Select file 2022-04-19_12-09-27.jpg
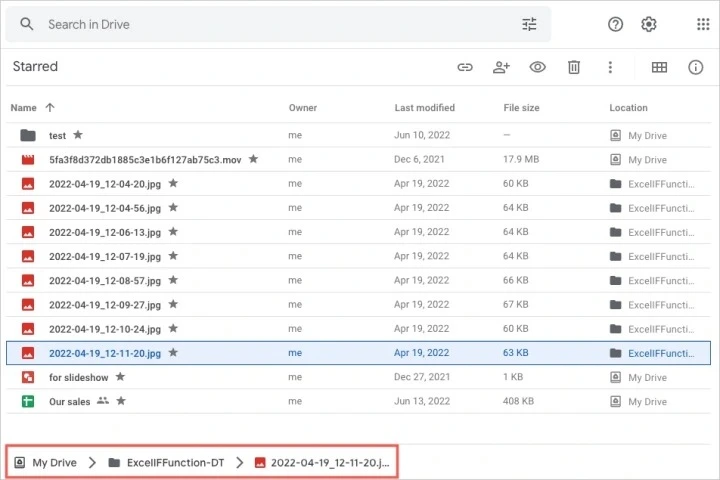The image size is (720, 480). [105, 305]
